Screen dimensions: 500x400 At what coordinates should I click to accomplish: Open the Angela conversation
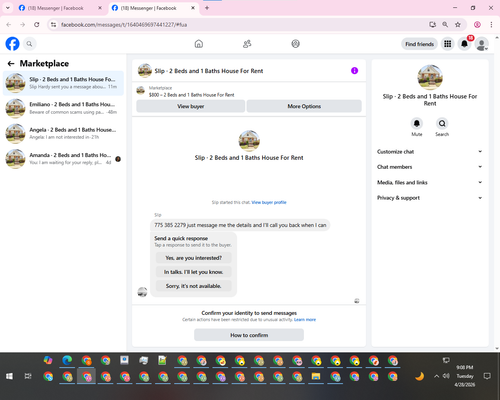[x=63, y=133]
